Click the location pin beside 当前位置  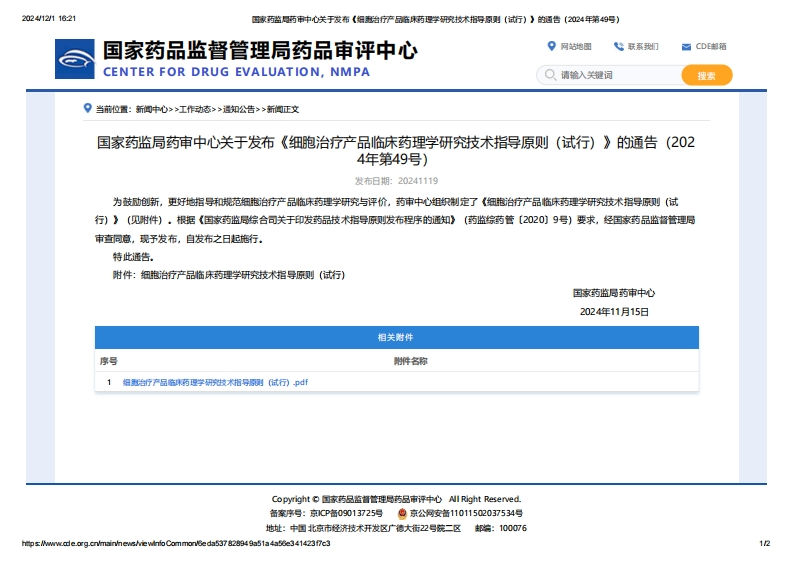(x=88, y=108)
